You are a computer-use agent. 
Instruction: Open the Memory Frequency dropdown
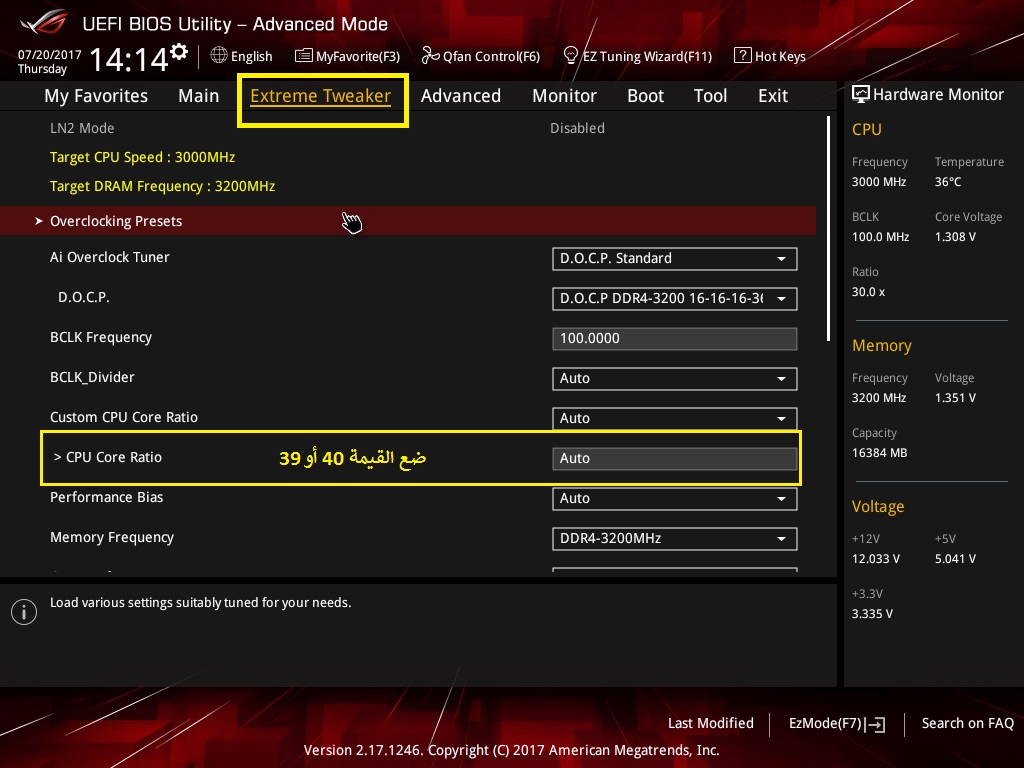[675, 538]
